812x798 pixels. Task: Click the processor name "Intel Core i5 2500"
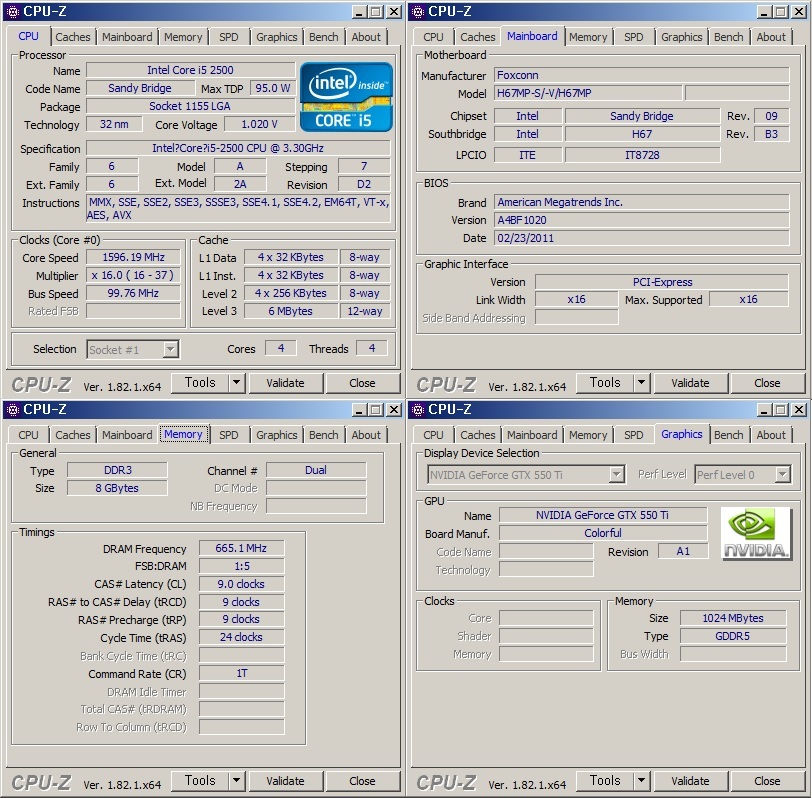[x=191, y=70]
